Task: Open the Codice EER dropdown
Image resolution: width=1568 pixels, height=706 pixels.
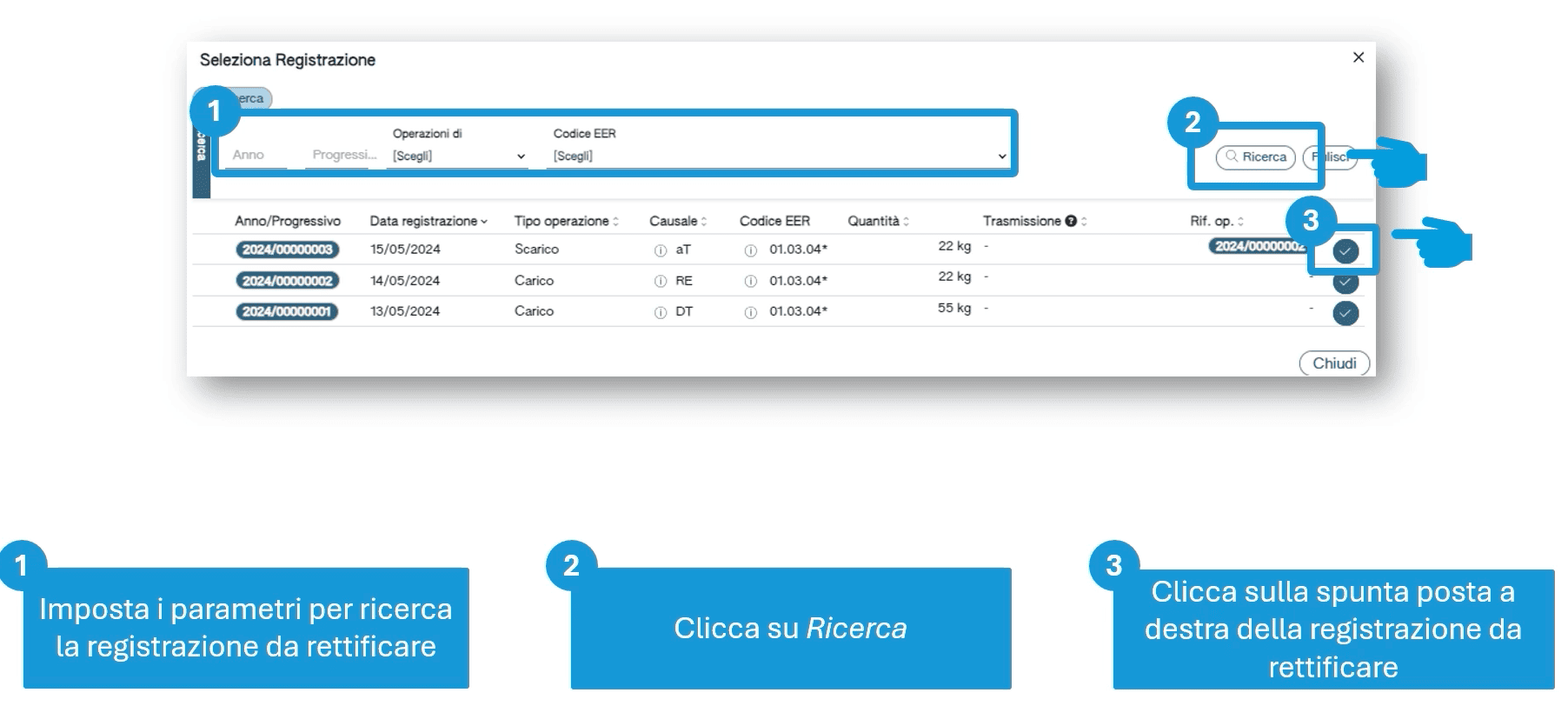Action: pyautogui.click(x=780, y=157)
